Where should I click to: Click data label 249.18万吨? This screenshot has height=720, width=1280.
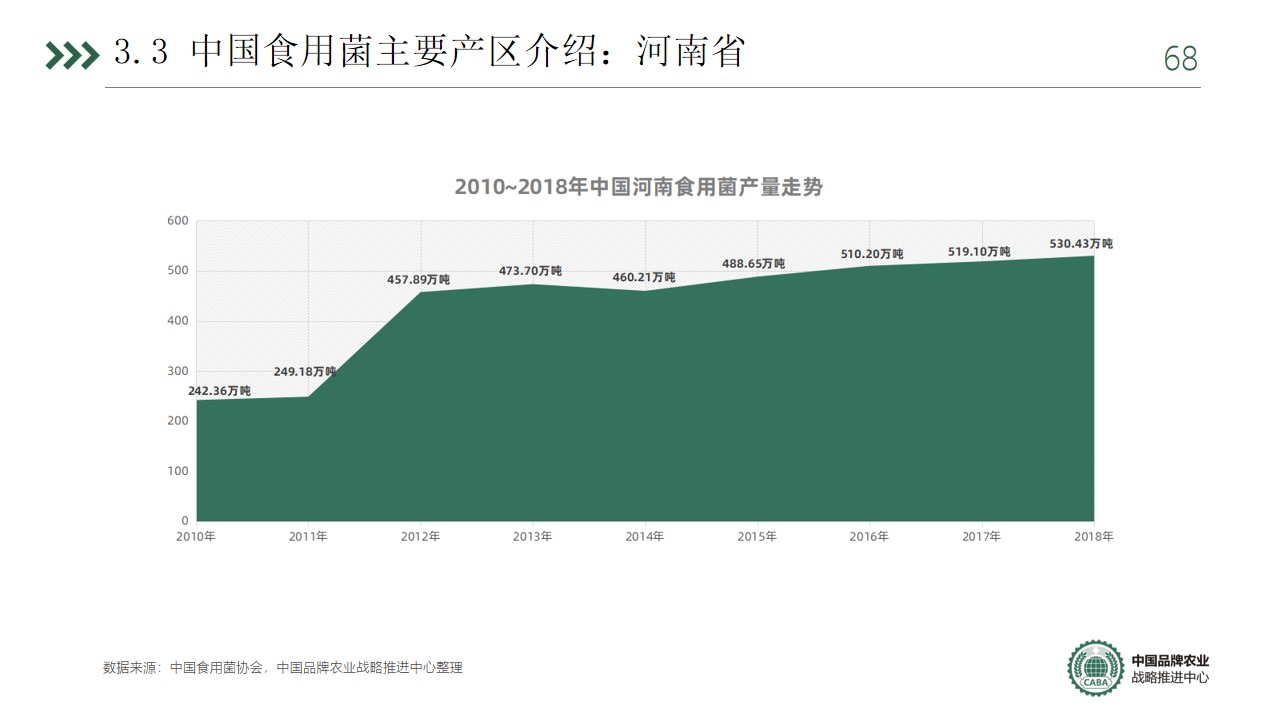(x=304, y=371)
